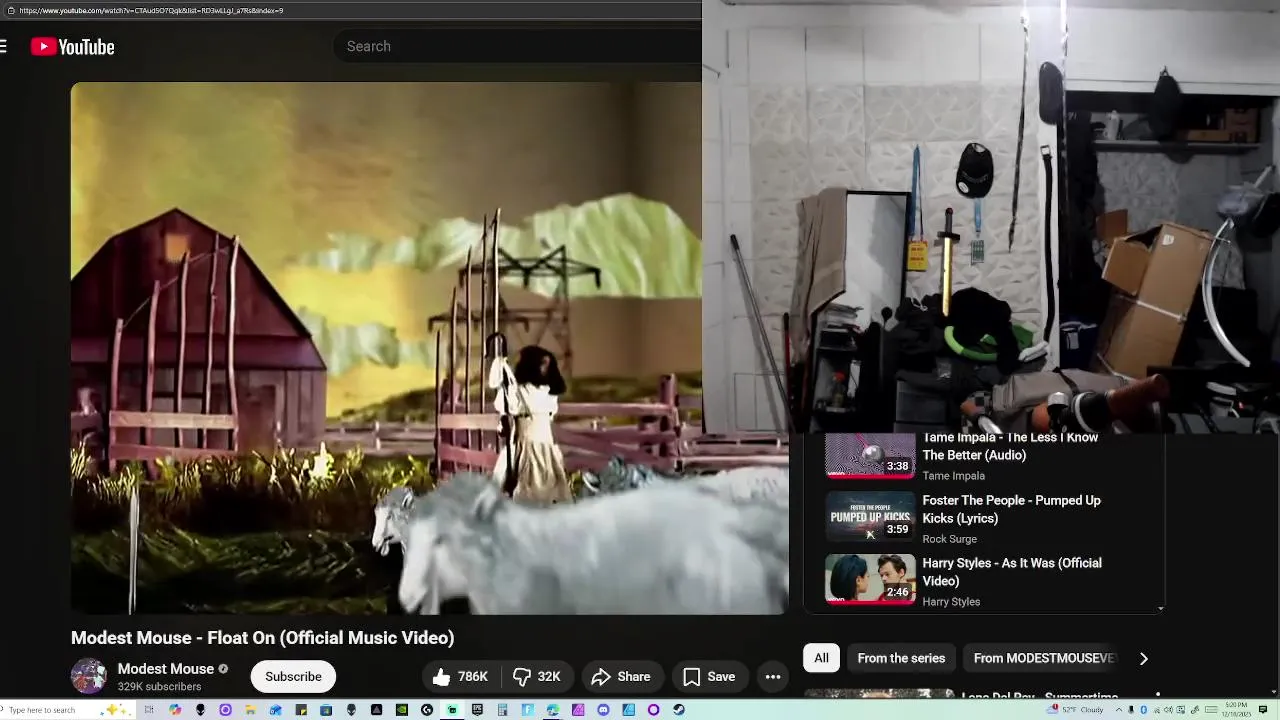1280x720 pixels.
Task: Click the YouTube search field
Action: tap(518, 46)
